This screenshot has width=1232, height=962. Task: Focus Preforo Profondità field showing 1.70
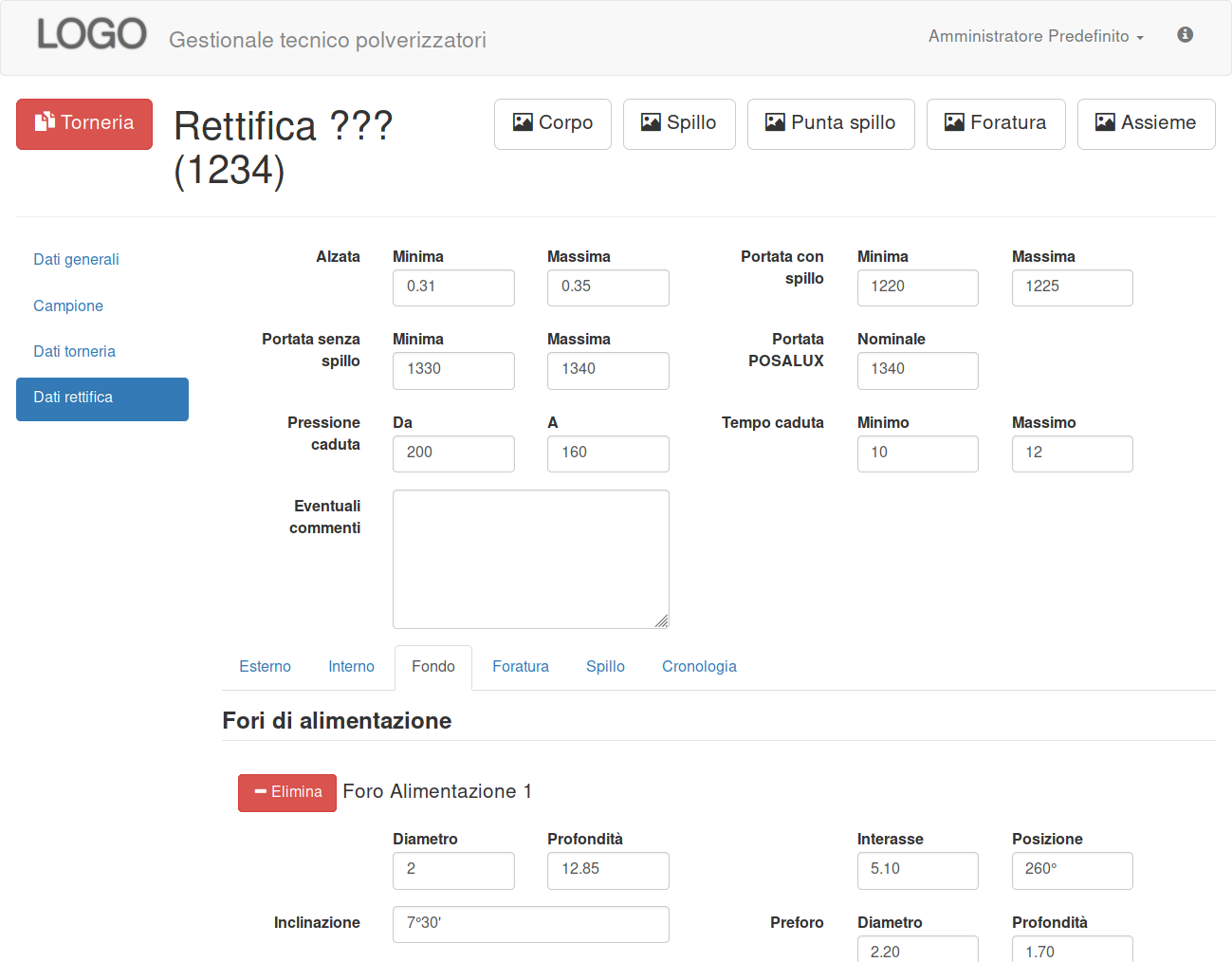pos(1073,950)
